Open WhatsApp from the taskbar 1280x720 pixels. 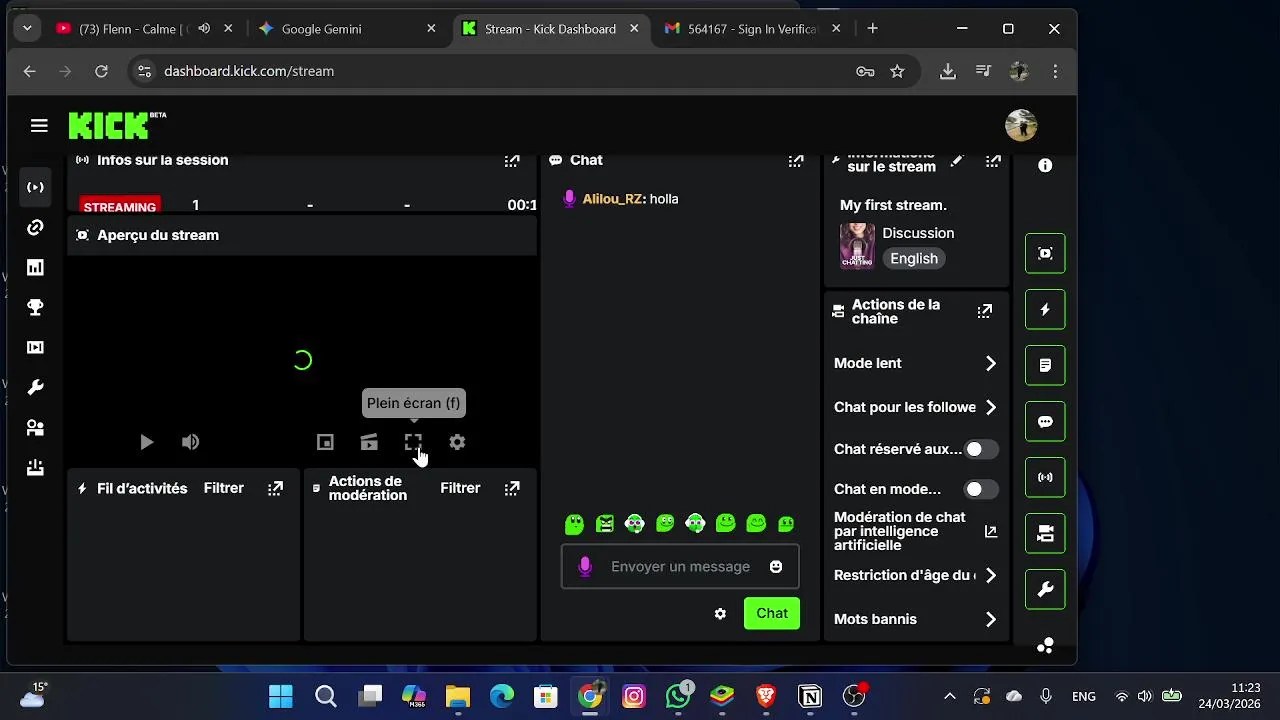pyautogui.click(x=679, y=696)
